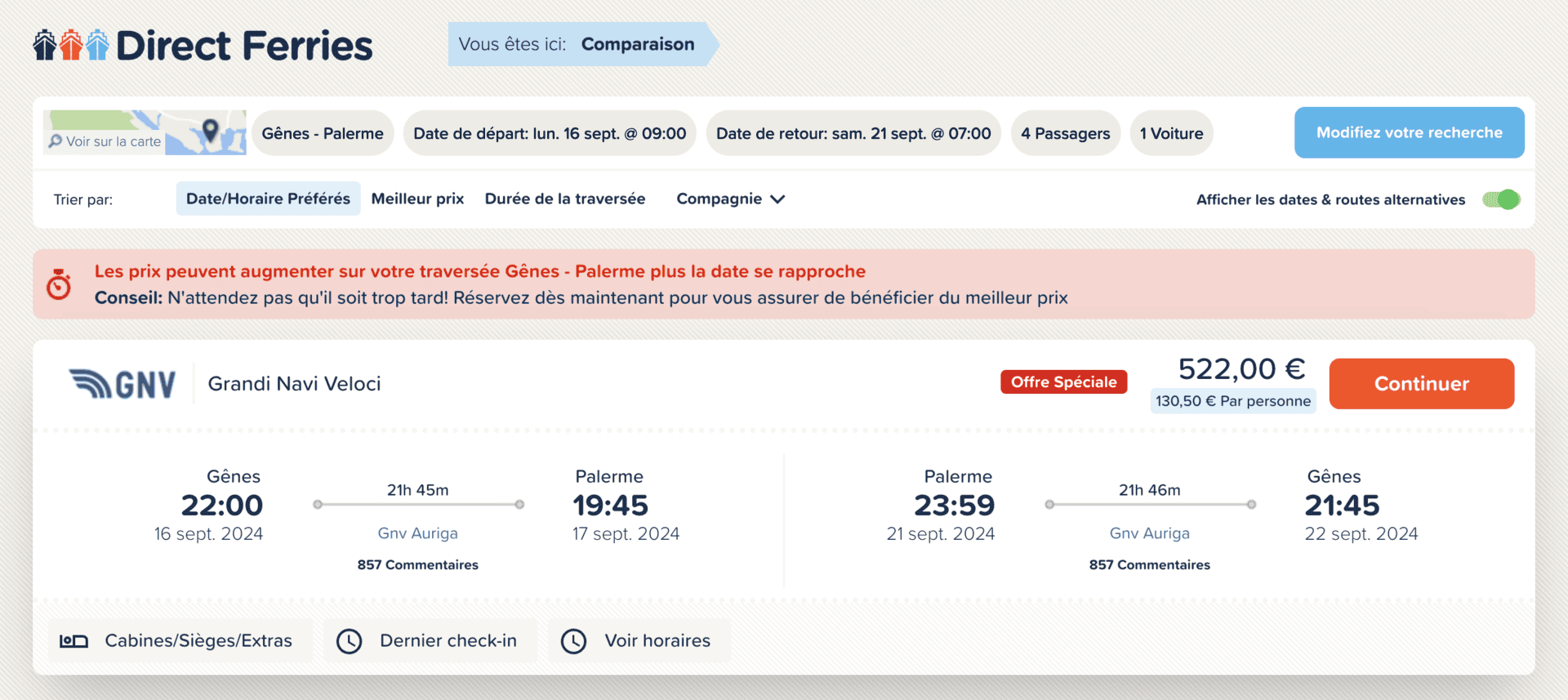1568x700 pixels.
Task: Click the magnifier icon beside Voir sur la carte
Action: pos(56,141)
